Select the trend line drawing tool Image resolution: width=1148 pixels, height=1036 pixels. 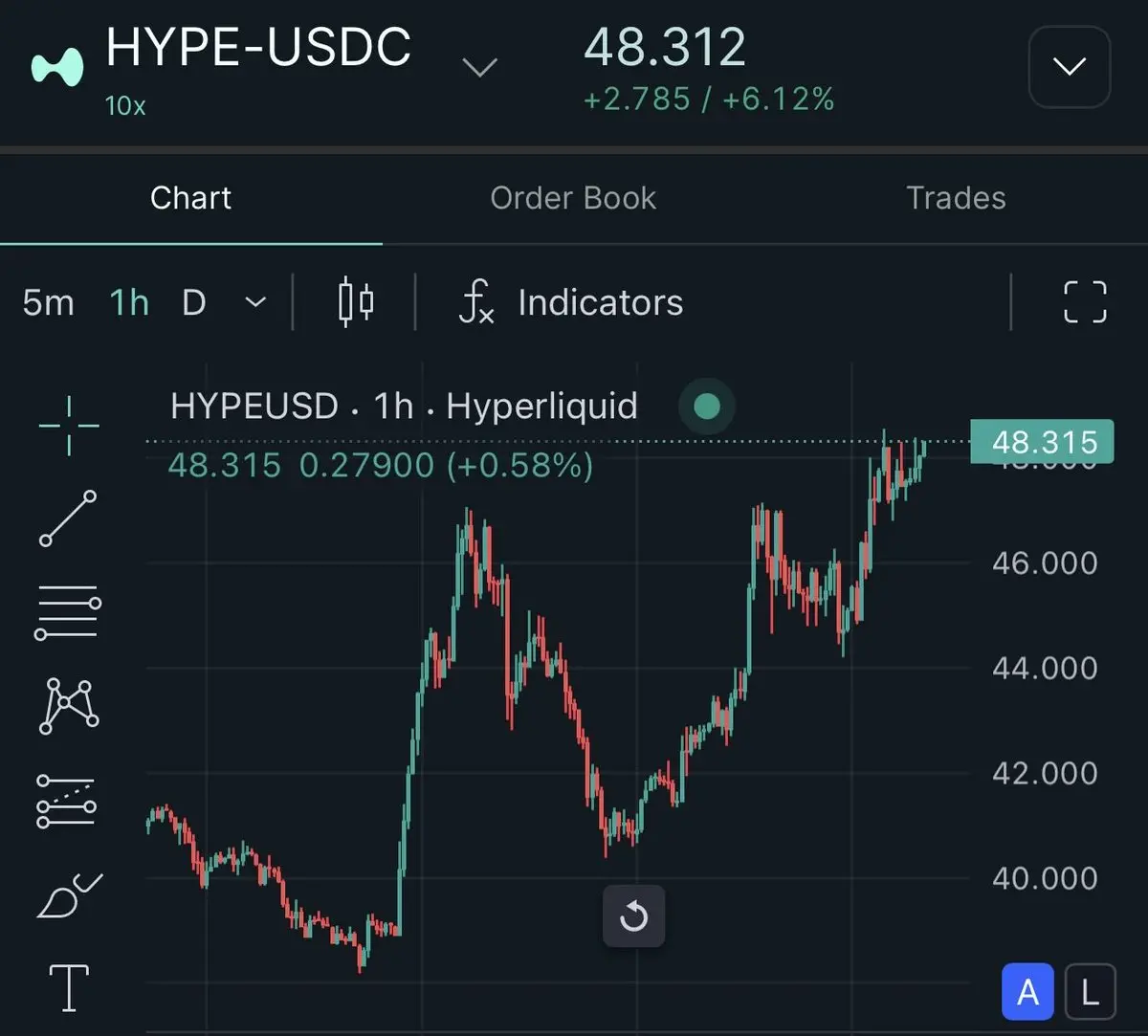(x=68, y=518)
